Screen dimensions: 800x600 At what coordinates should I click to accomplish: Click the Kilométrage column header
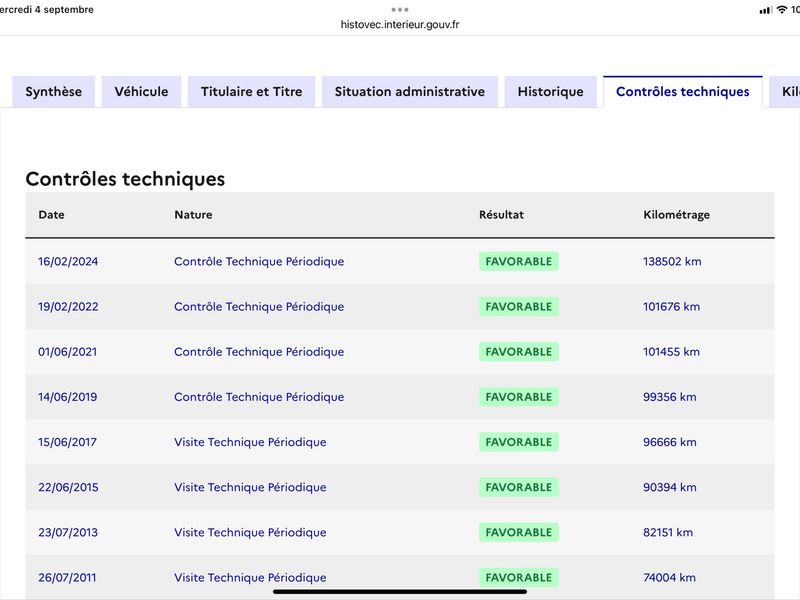pos(677,215)
